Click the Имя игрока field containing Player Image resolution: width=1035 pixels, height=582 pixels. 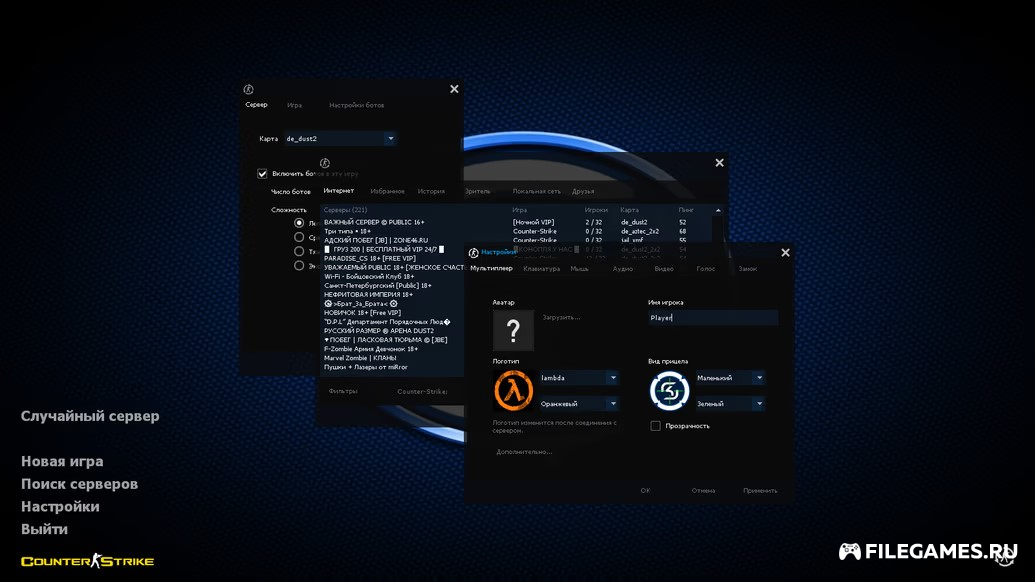[713, 317]
